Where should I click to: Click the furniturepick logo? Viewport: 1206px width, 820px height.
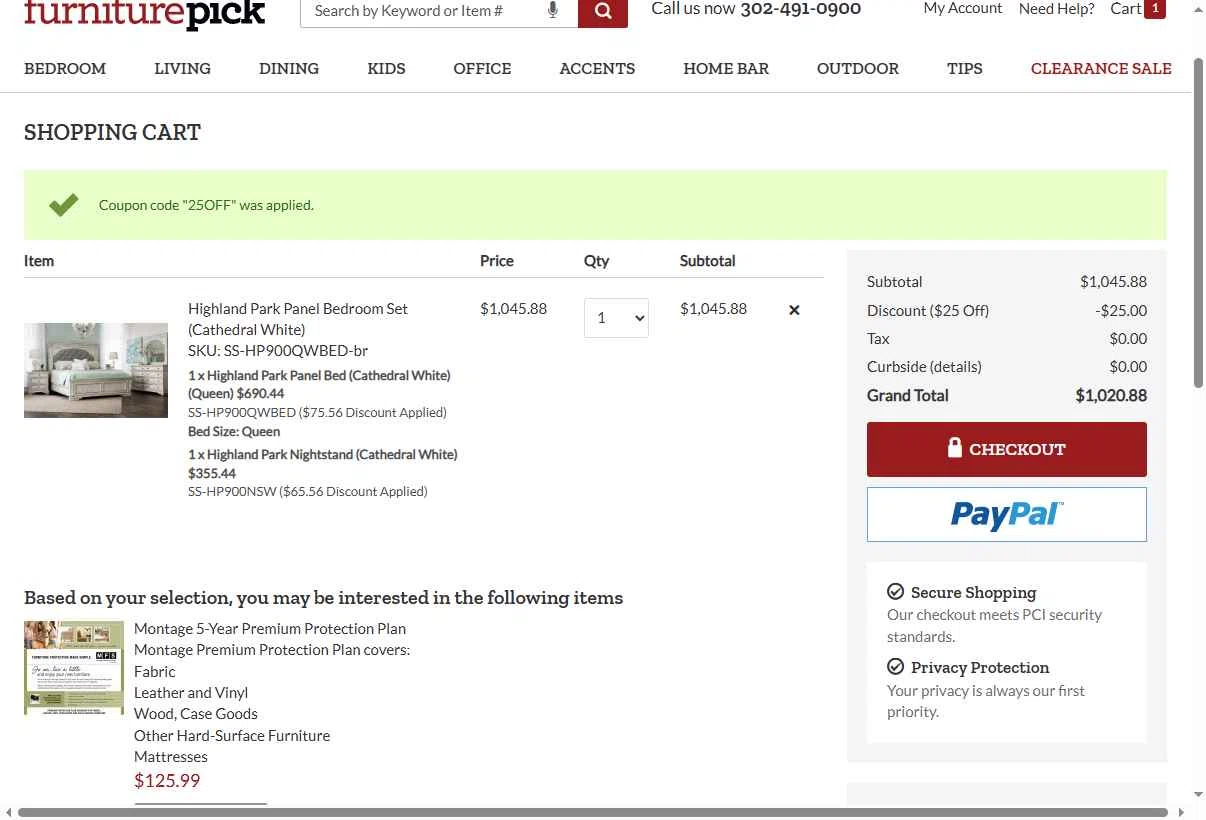coord(145,14)
